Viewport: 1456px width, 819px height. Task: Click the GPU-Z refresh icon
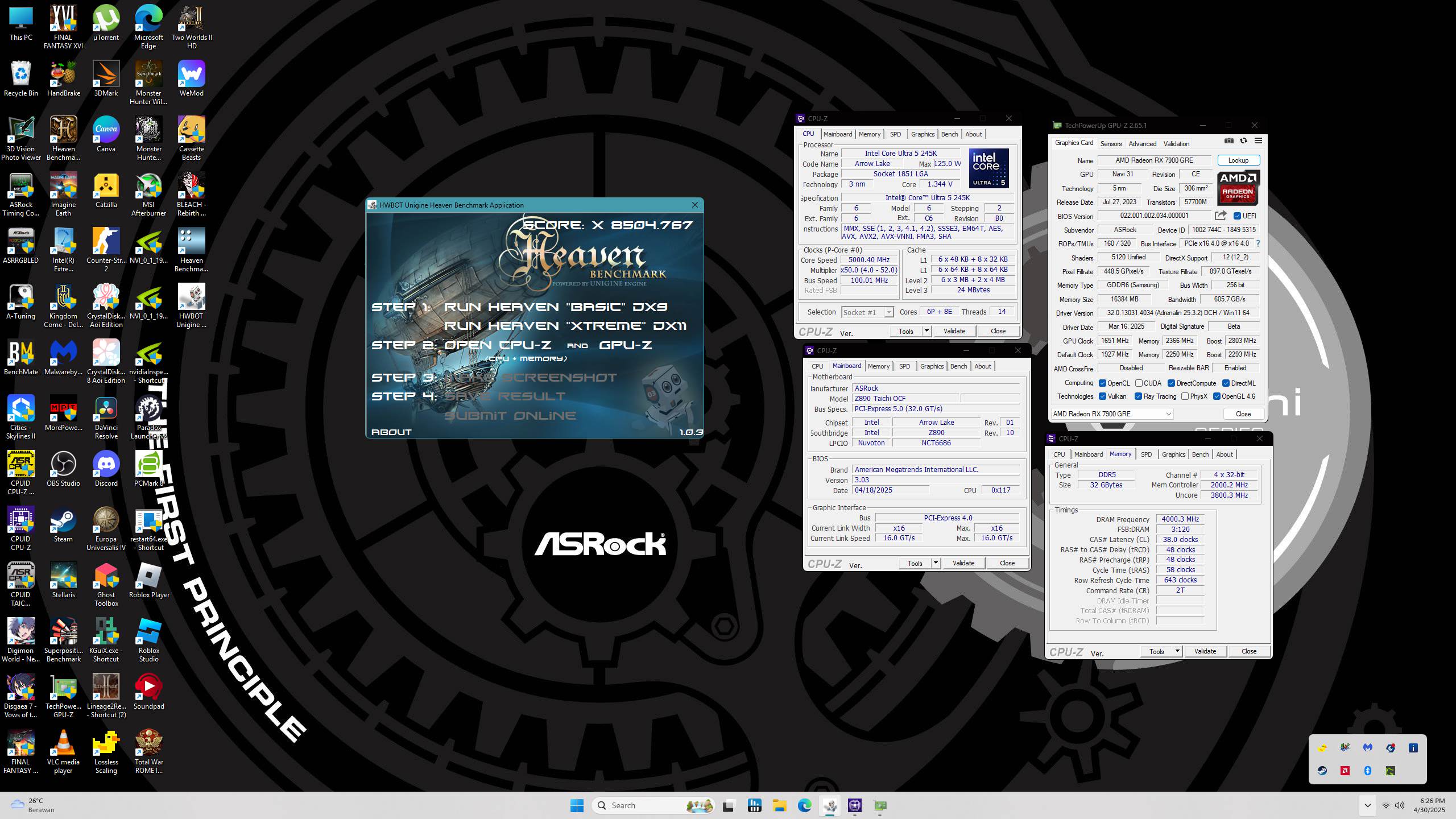pos(1243,141)
